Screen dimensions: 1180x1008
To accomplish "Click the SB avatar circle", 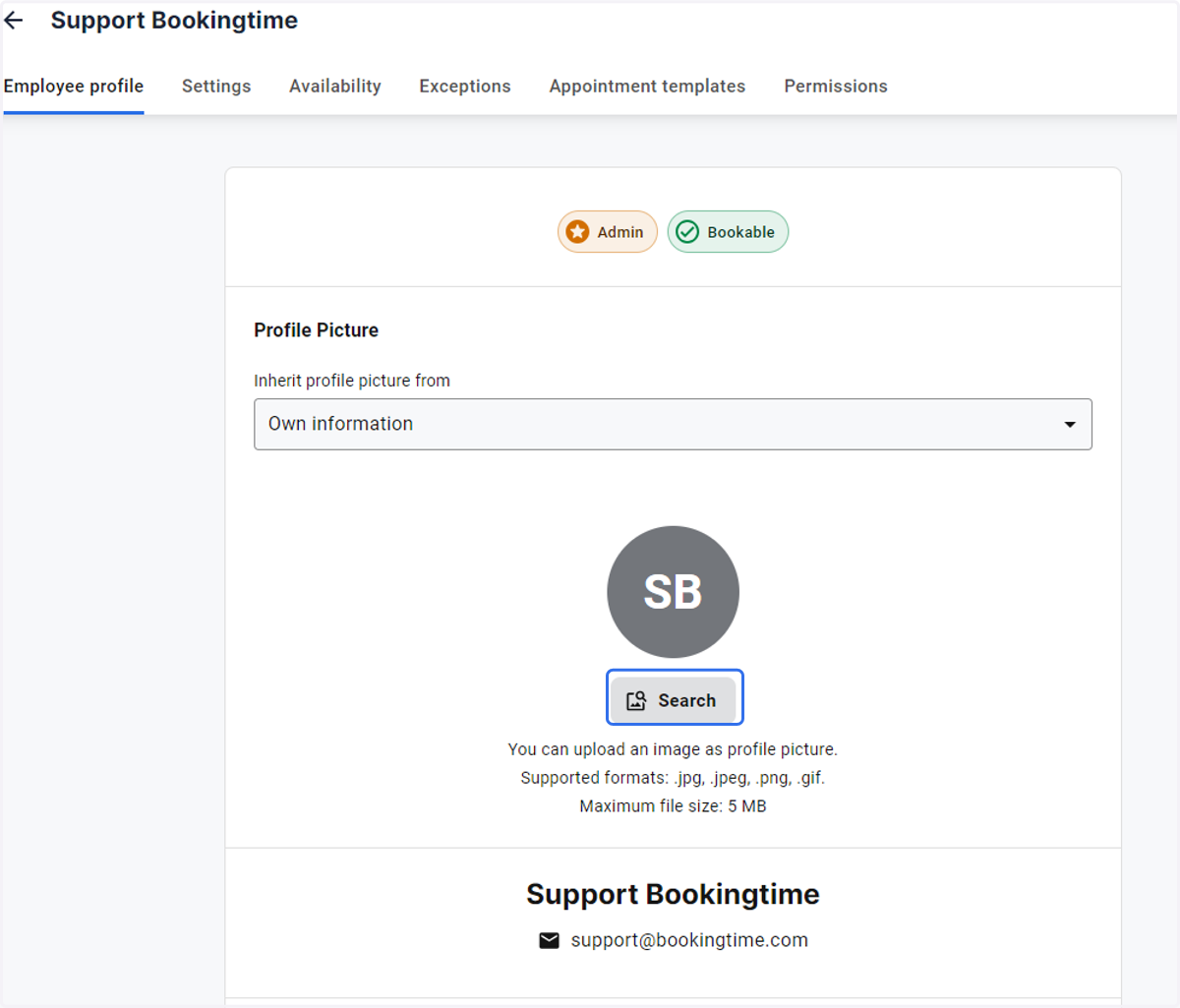I will point(673,592).
